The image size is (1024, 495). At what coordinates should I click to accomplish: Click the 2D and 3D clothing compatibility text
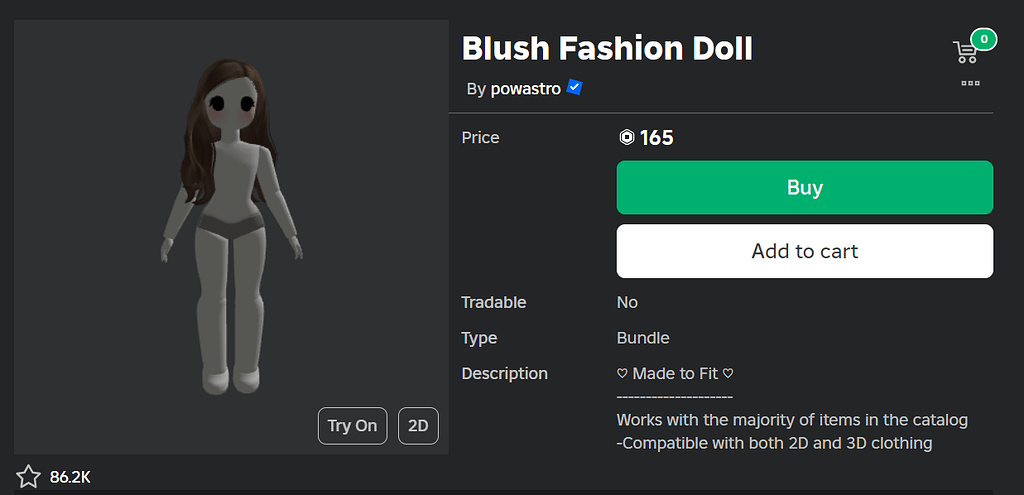775,443
